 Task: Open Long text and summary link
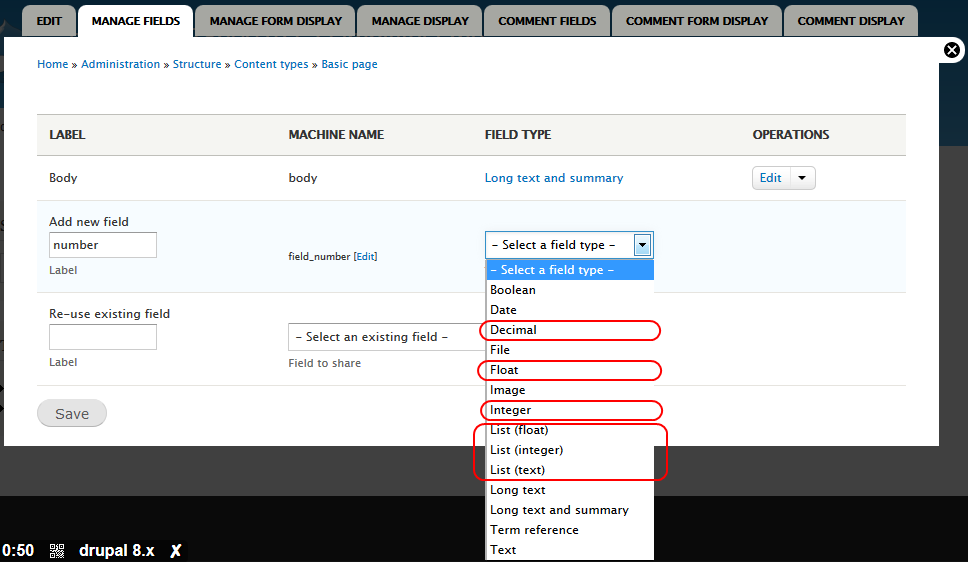[553, 178]
